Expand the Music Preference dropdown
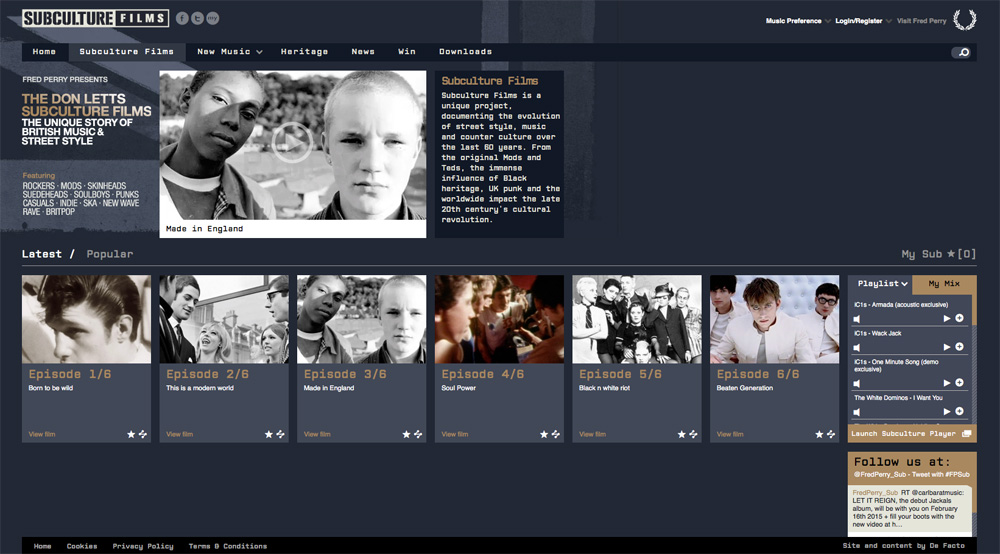 pyautogui.click(x=798, y=21)
